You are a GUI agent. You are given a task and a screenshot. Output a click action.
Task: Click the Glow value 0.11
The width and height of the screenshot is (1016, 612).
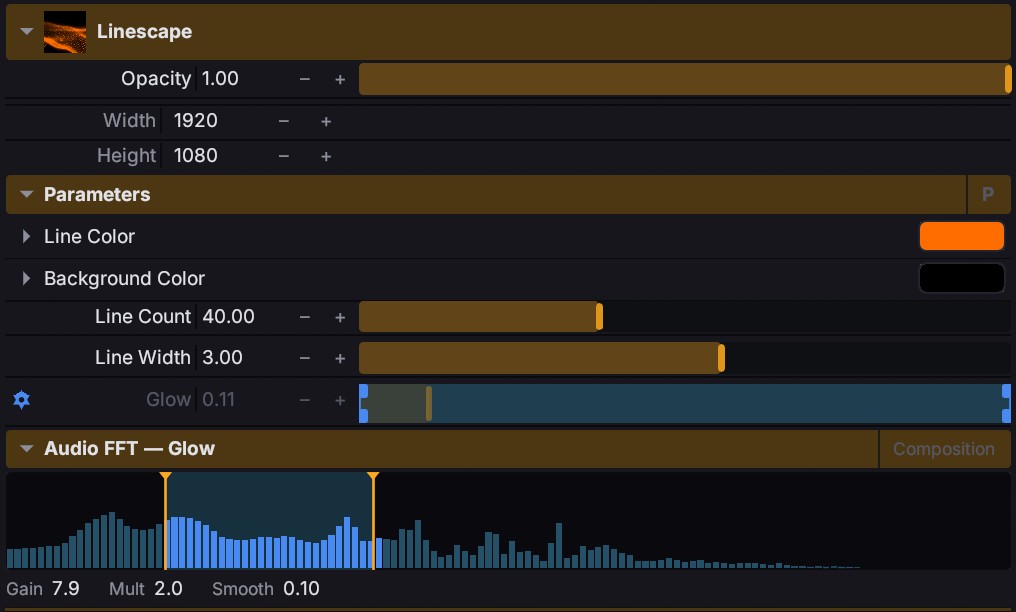(x=218, y=400)
